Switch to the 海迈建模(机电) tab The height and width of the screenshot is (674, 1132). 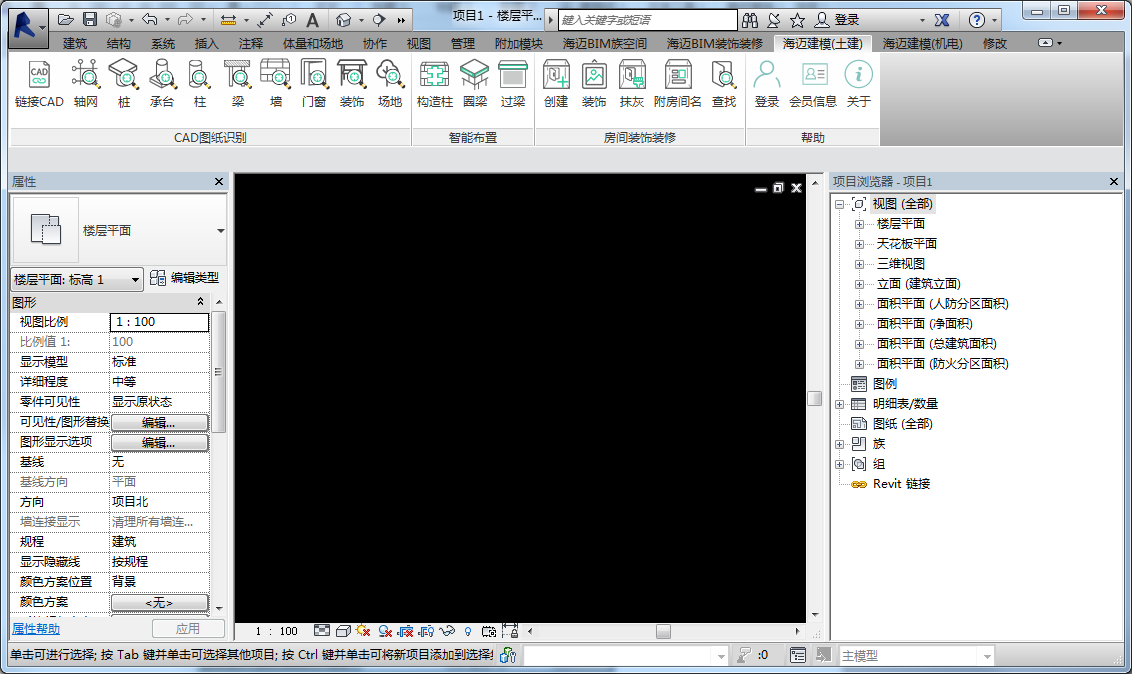pyautogui.click(x=922, y=43)
